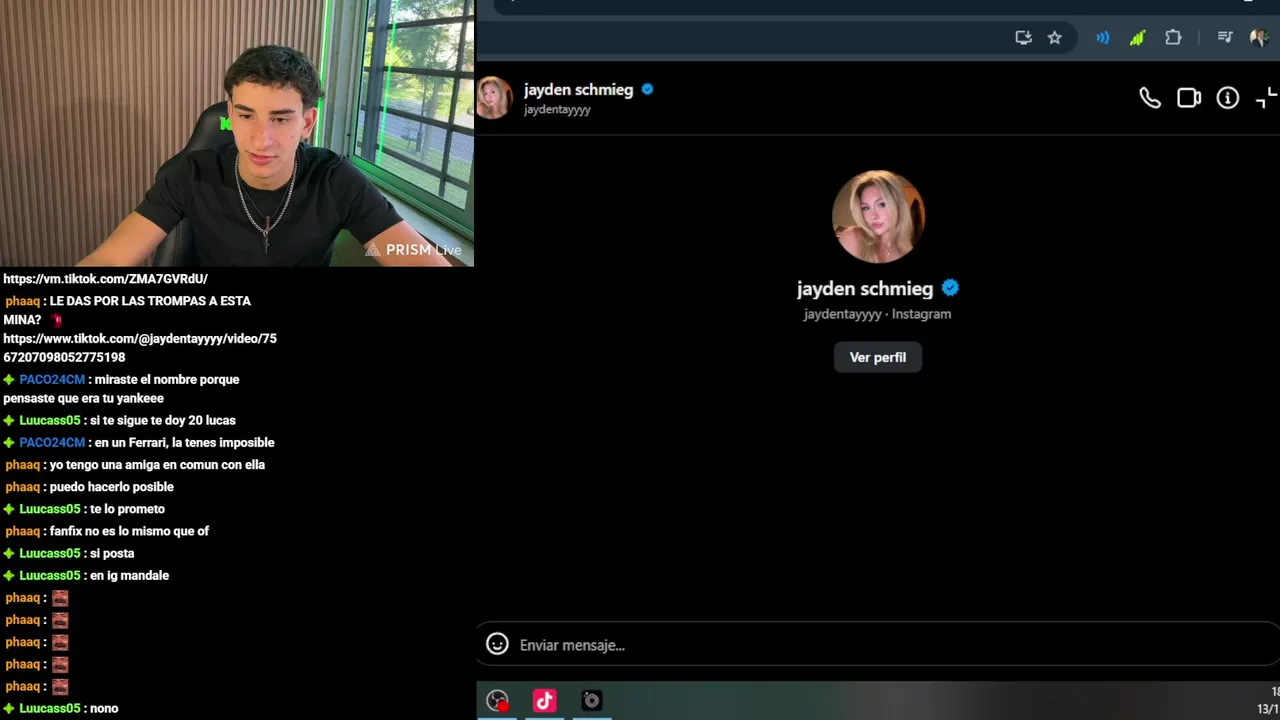The height and width of the screenshot is (720, 1280).
Task: Click the large 'jayden schmieg' name heading
Action: (x=865, y=289)
